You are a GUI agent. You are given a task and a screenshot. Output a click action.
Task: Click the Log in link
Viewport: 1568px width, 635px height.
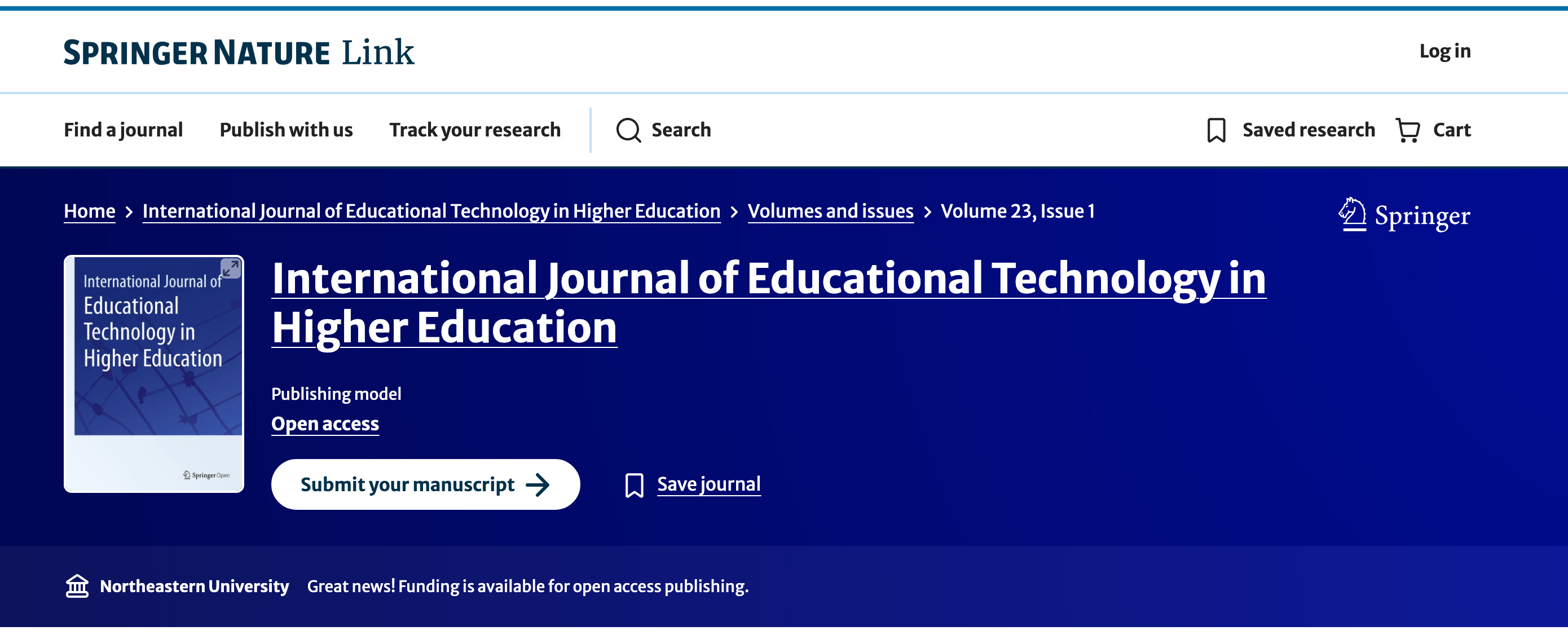(x=1444, y=51)
